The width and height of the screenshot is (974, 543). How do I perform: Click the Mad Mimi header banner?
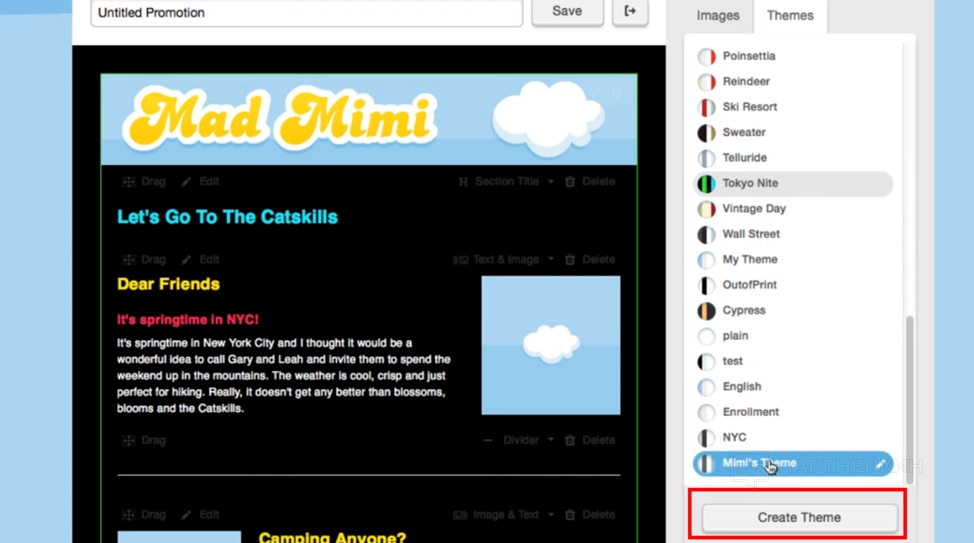(369, 119)
